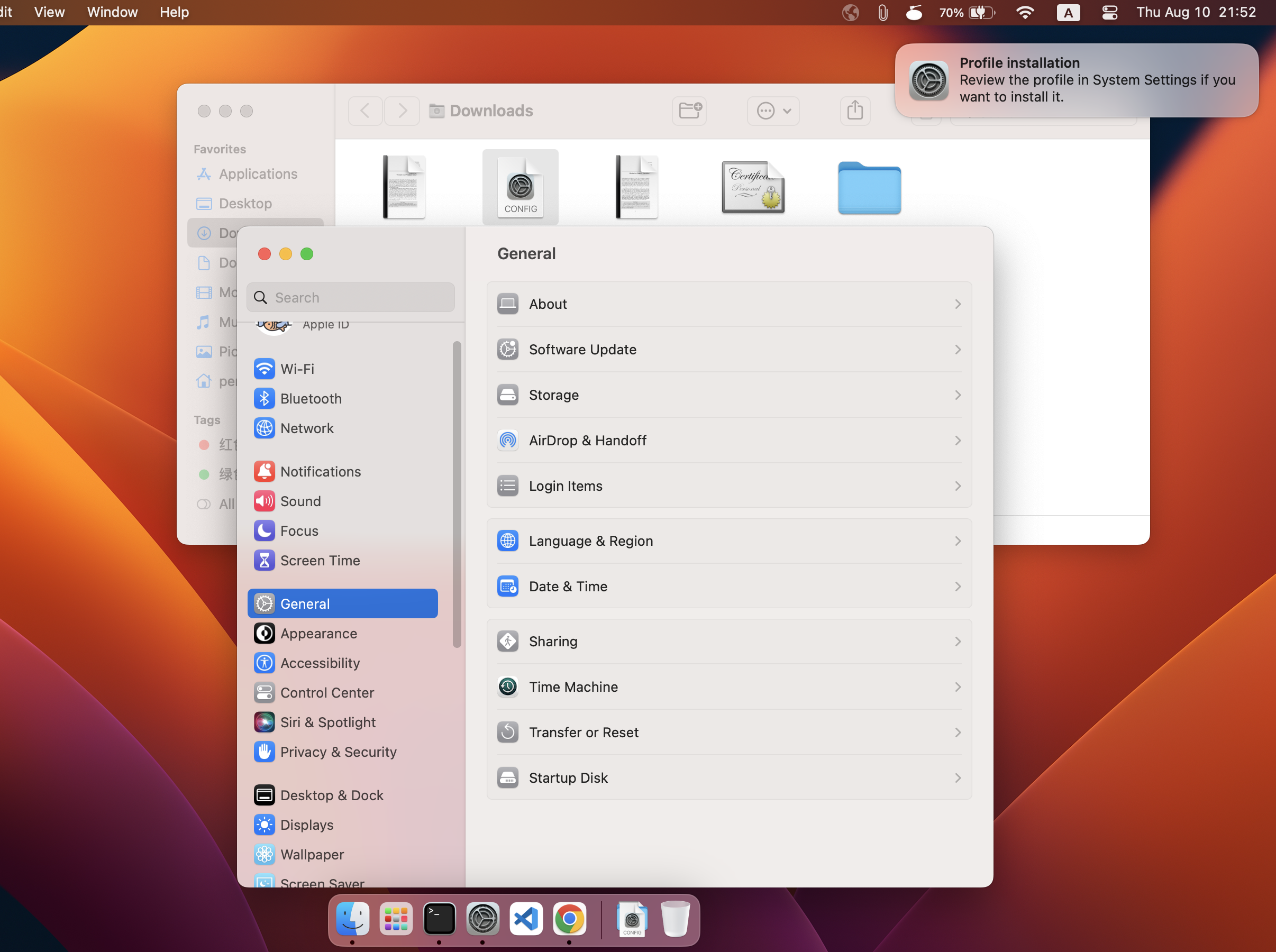Click the settings sidebar scrollbar
This screenshot has width=1276, height=952.
pyautogui.click(x=457, y=495)
